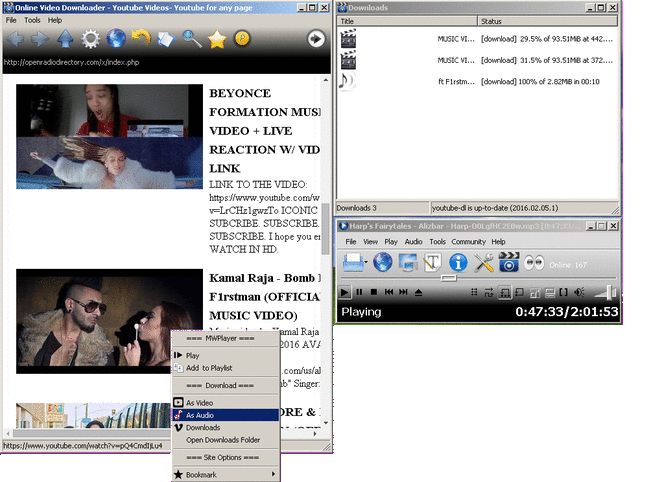Toggle repeat-one button in player
This screenshot has width=664, height=482.
tap(519, 292)
